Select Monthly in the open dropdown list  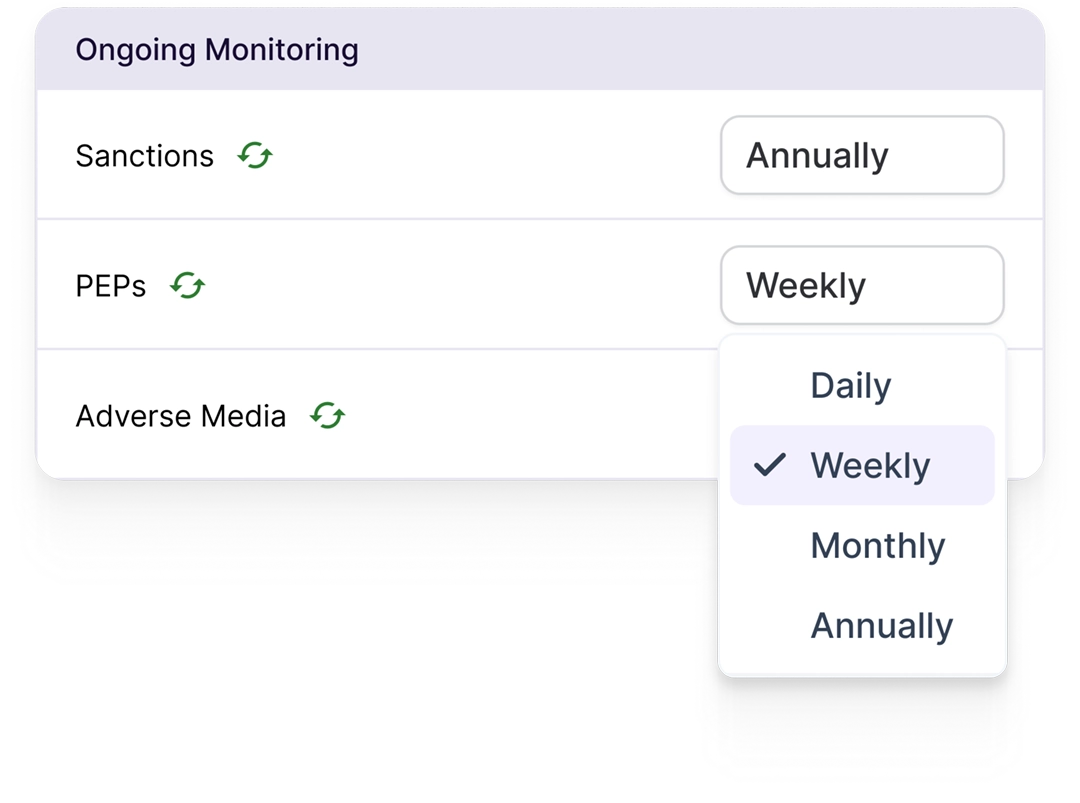877,546
